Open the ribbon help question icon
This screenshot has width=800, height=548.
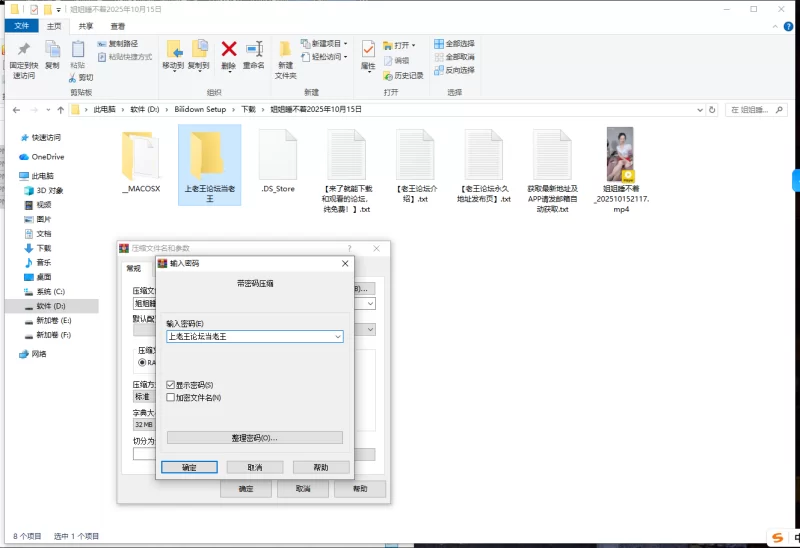(788, 27)
